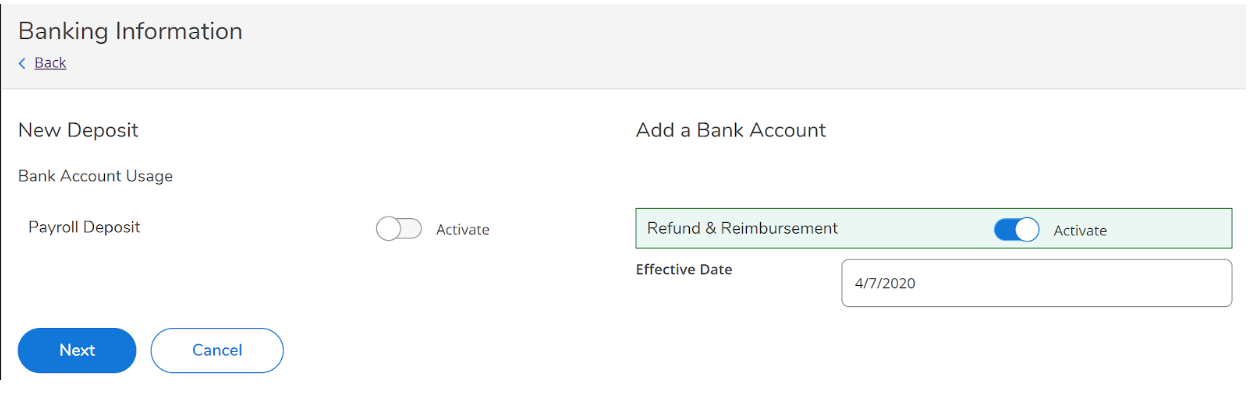The image size is (1254, 394).
Task: Click Activate label beside Refund & Reimbursement
Action: pyautogui.click(x=1080, y=230)
